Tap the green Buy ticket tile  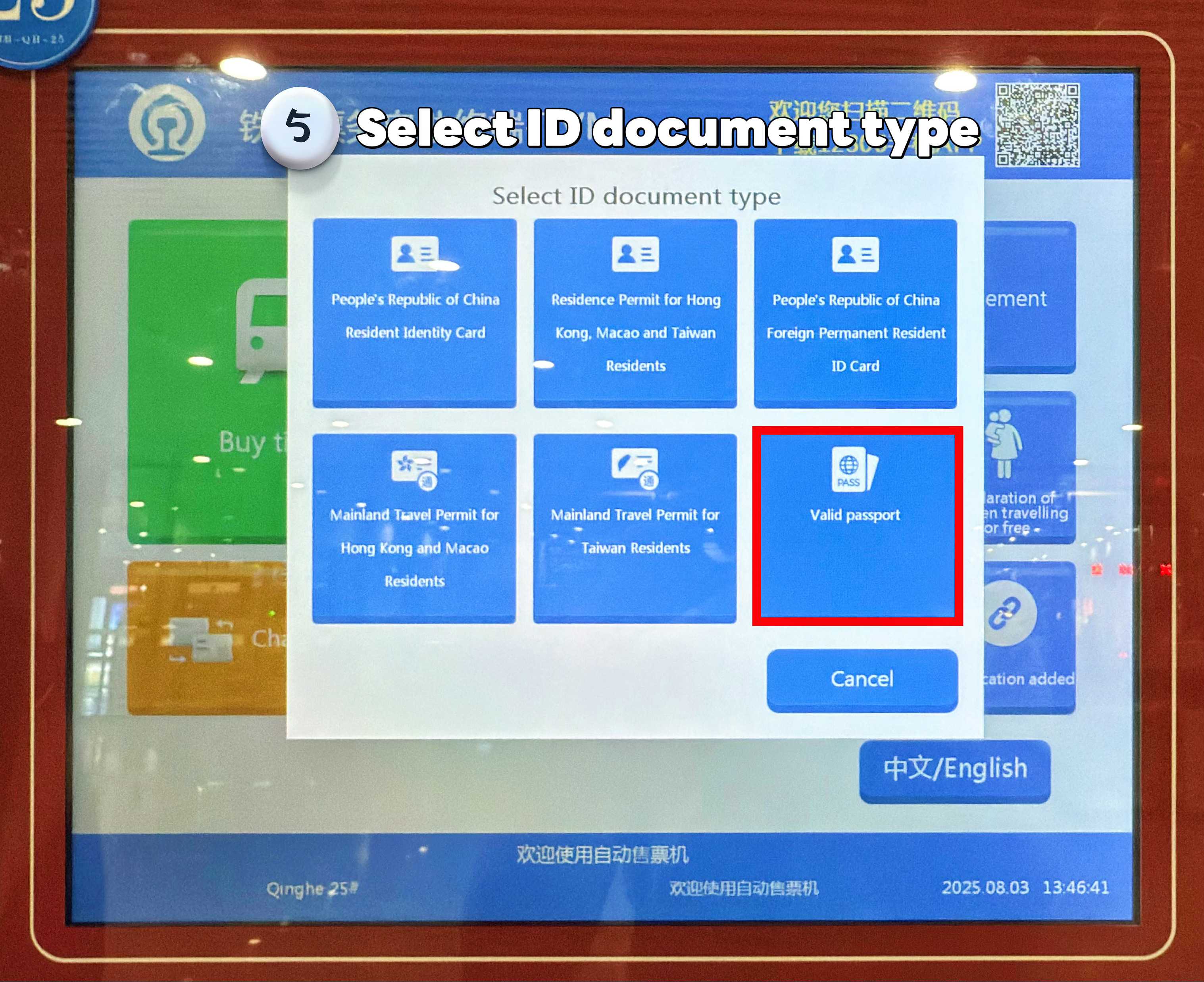point(208,382)
